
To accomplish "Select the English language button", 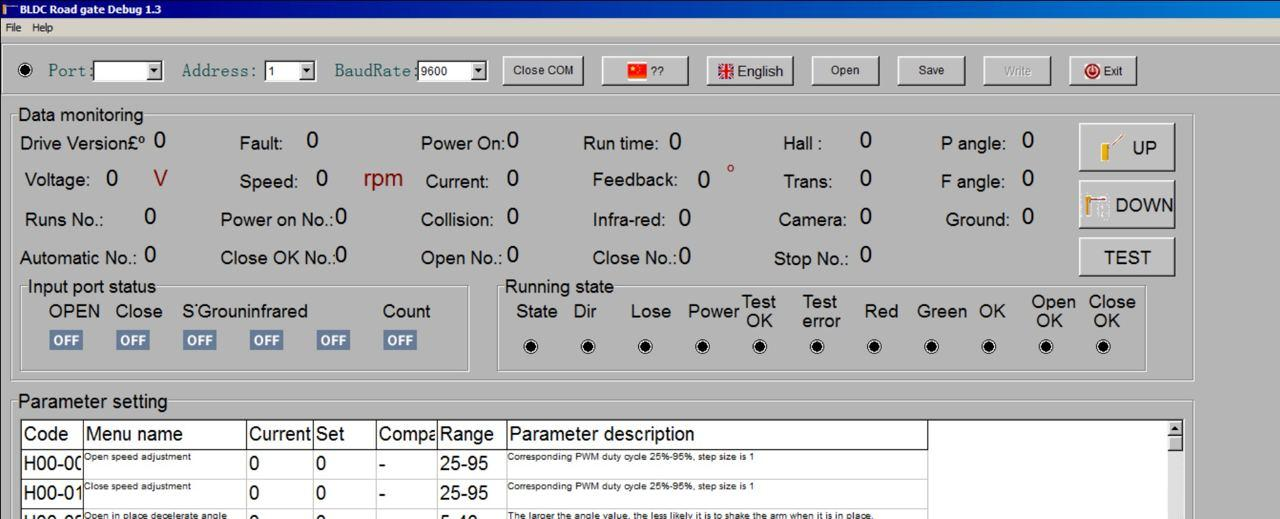I will point(750,71).
